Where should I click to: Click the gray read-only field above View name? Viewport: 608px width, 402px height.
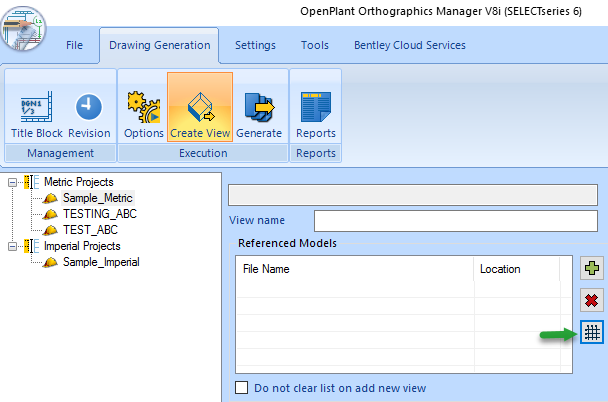click(x=413, y=195)
